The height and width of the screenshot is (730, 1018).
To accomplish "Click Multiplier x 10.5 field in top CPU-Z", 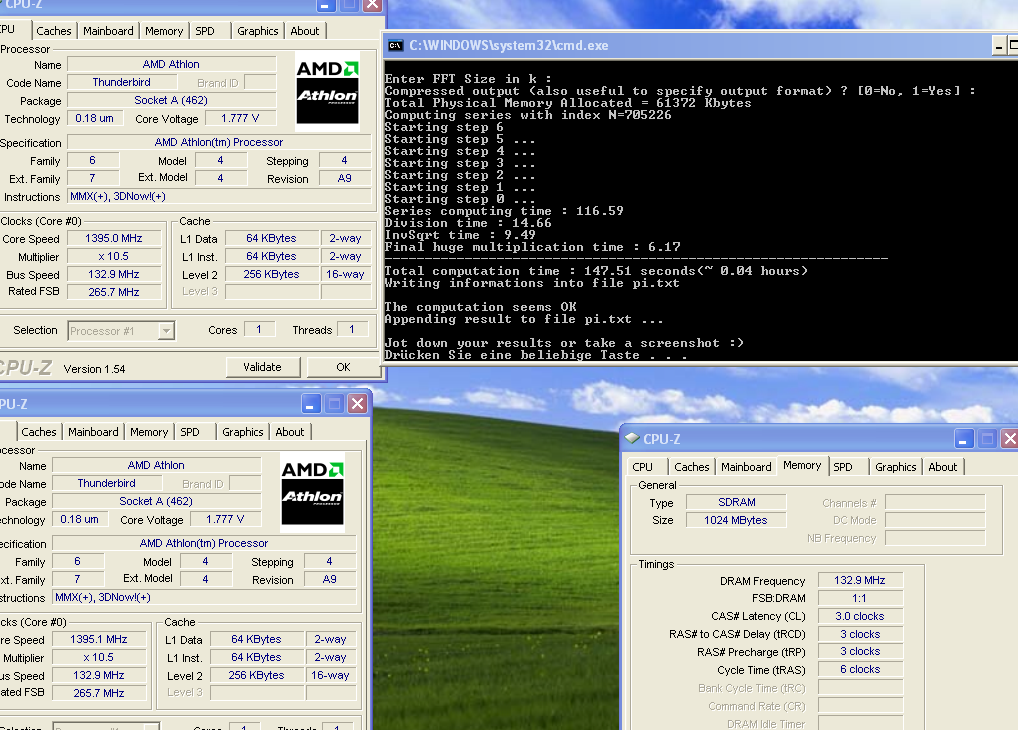I will (x=114, y=257).
